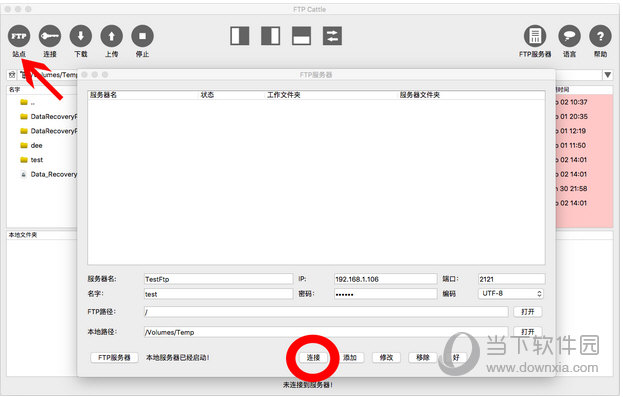Click the 状态 column header
The width and height of the screenshot is (623, 397).
coord(207,95)
